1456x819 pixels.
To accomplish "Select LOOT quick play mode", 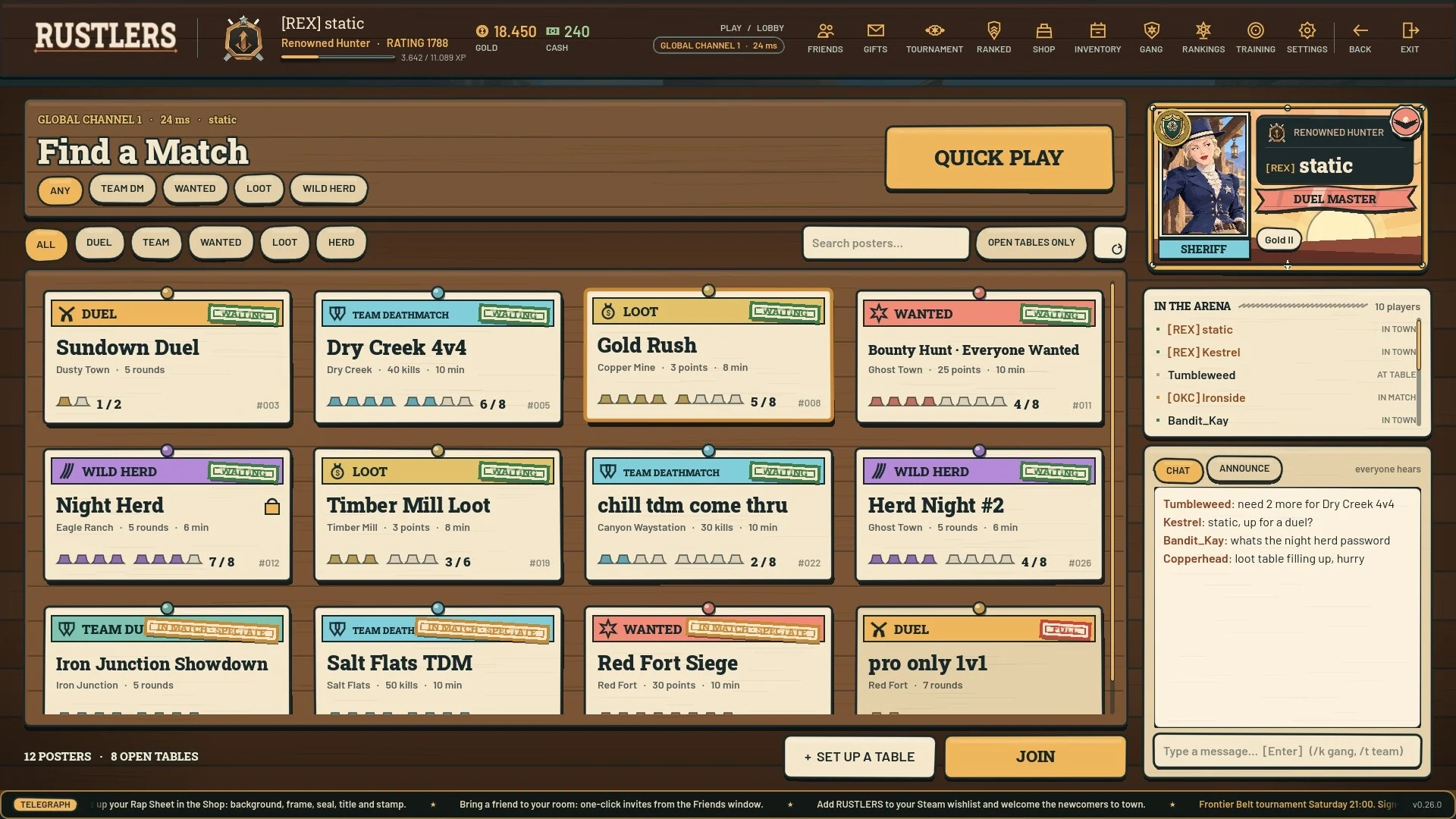I will click(x=259, y=188).
